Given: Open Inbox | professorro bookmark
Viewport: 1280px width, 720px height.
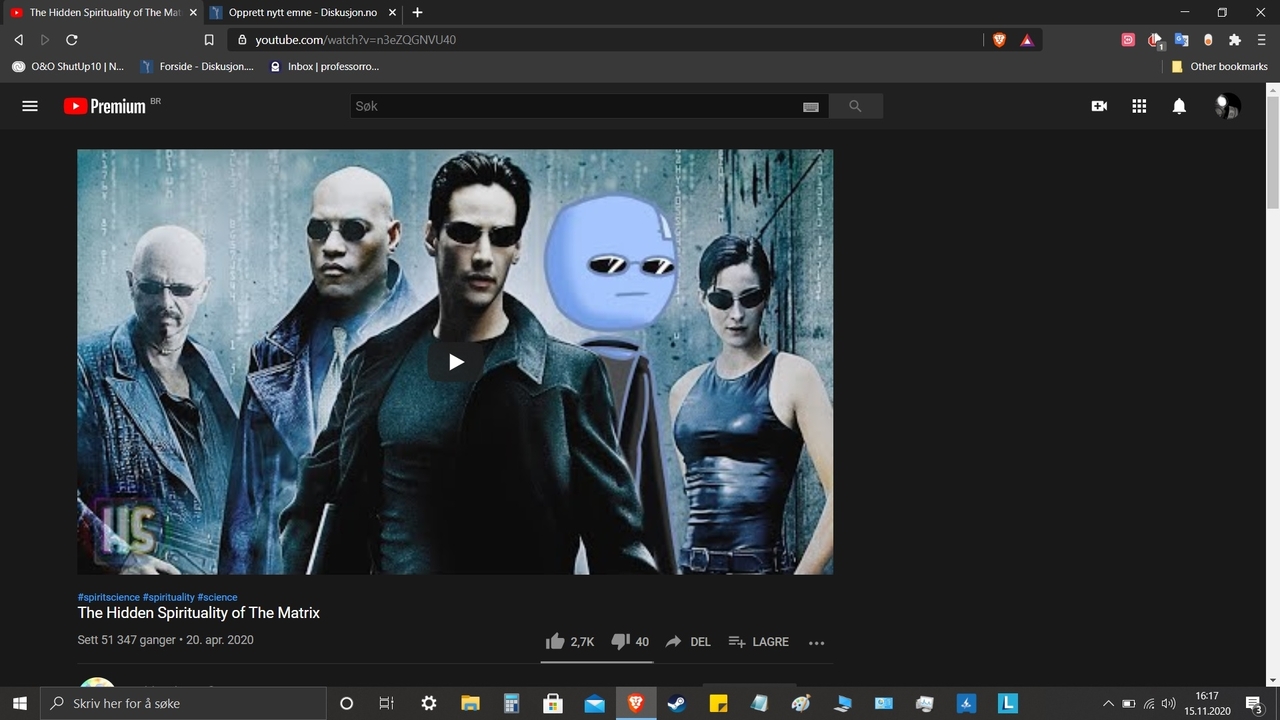Looking at the screenshot, I should pyautogui.click(x=325, y=66).
